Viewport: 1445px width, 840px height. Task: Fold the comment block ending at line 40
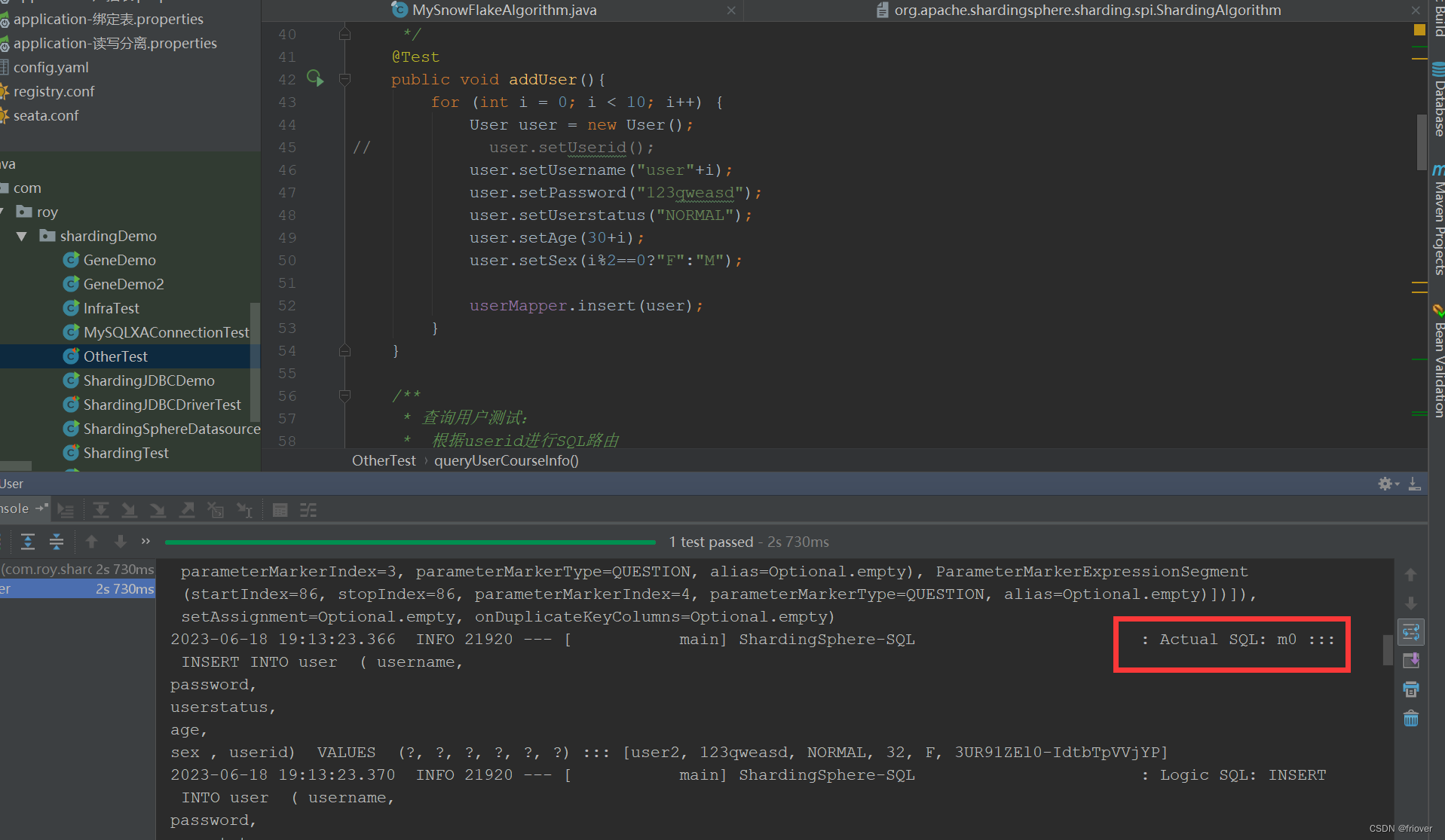point(344,34)
